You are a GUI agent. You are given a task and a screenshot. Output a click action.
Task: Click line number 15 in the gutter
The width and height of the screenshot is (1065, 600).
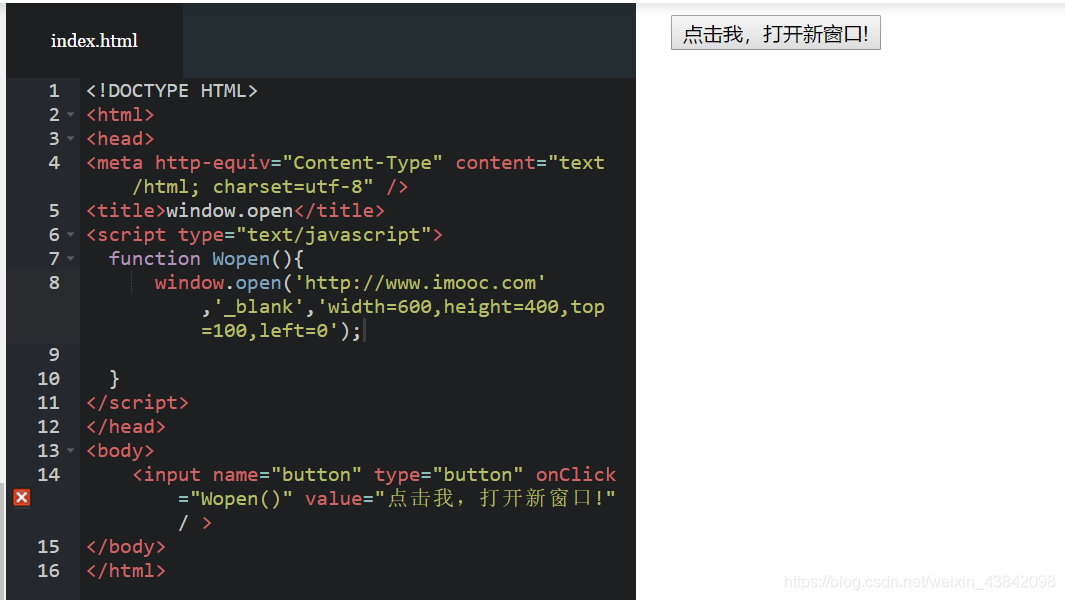click(x=48, y=547)
